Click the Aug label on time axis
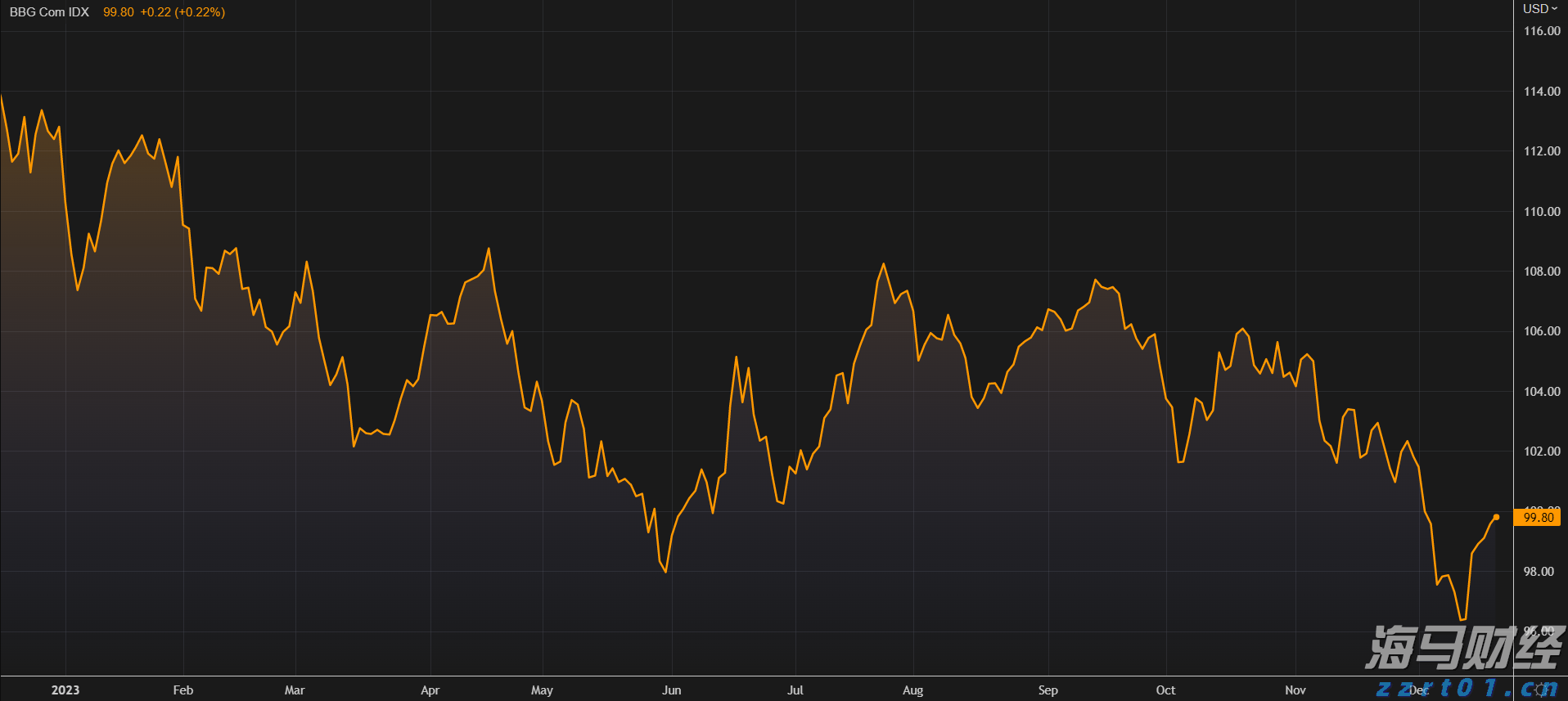 tap(912, 690)
